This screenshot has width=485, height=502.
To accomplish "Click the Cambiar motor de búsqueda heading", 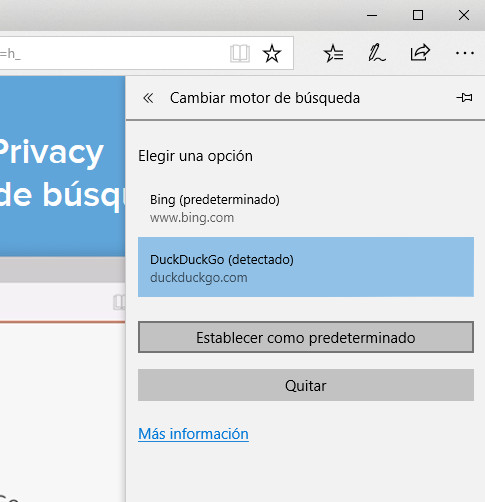I will (265, 98).
